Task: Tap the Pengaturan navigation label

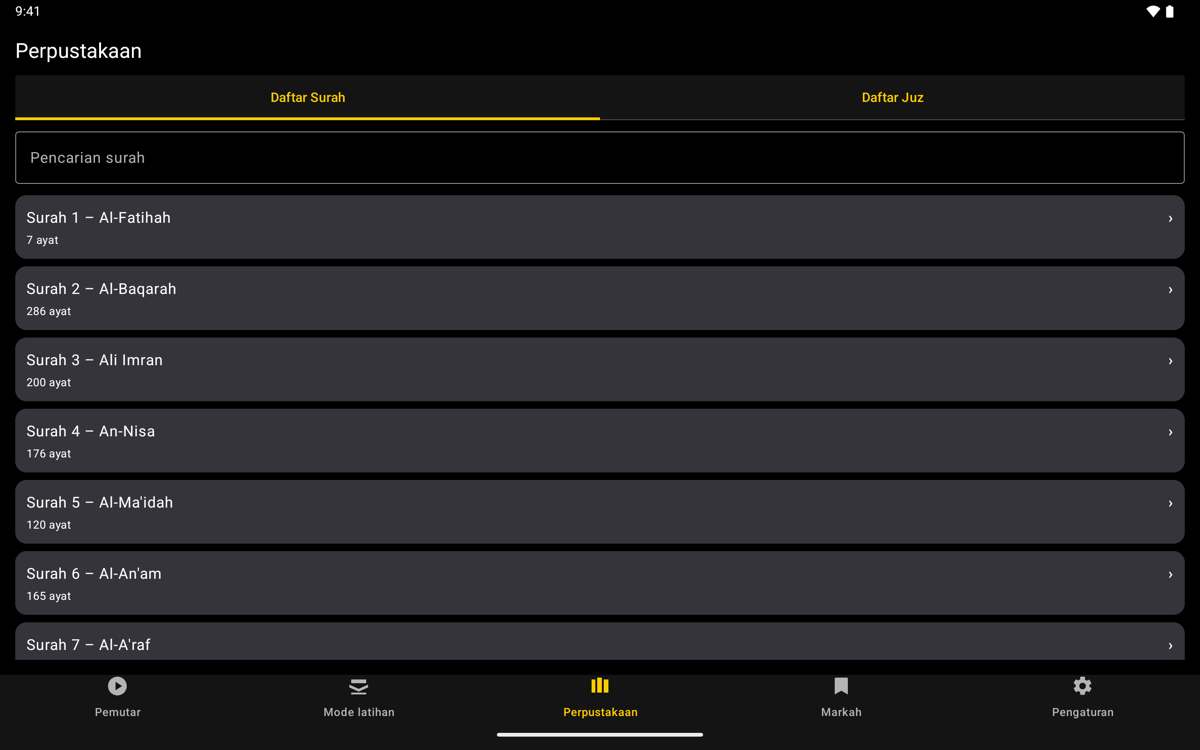Action: point(1082,712)
